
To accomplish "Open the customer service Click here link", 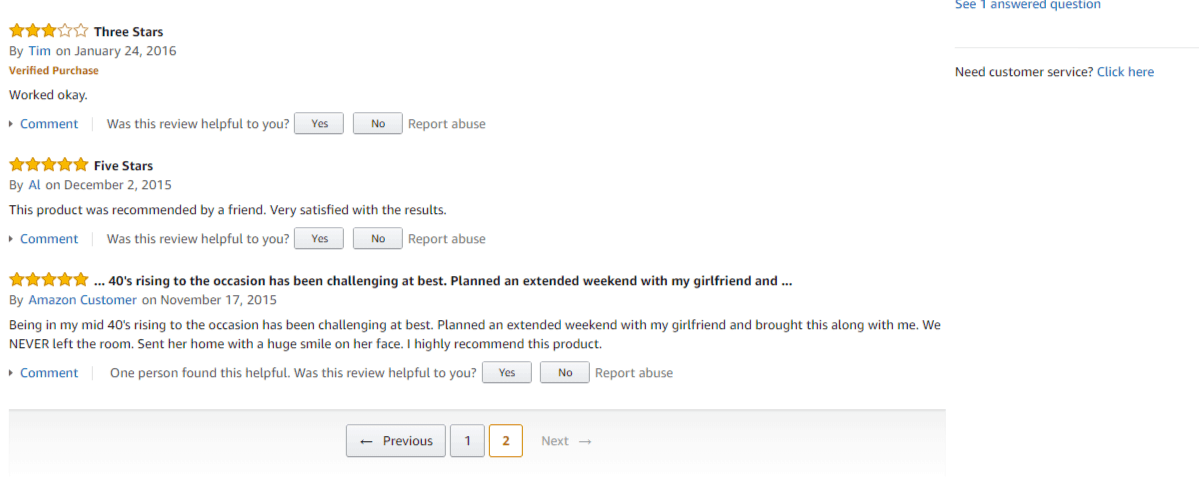I will tap(1126, 72).
